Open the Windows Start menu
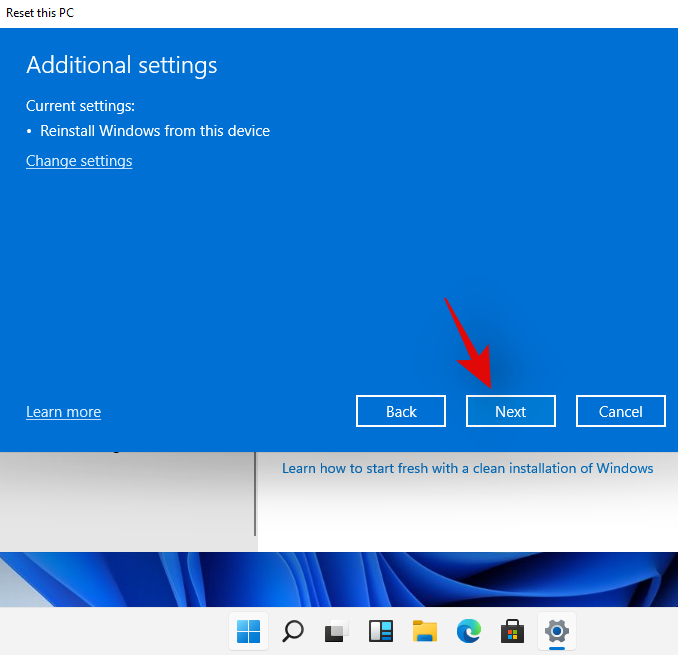This screenshot has height=655, width=678. [249, 631]
